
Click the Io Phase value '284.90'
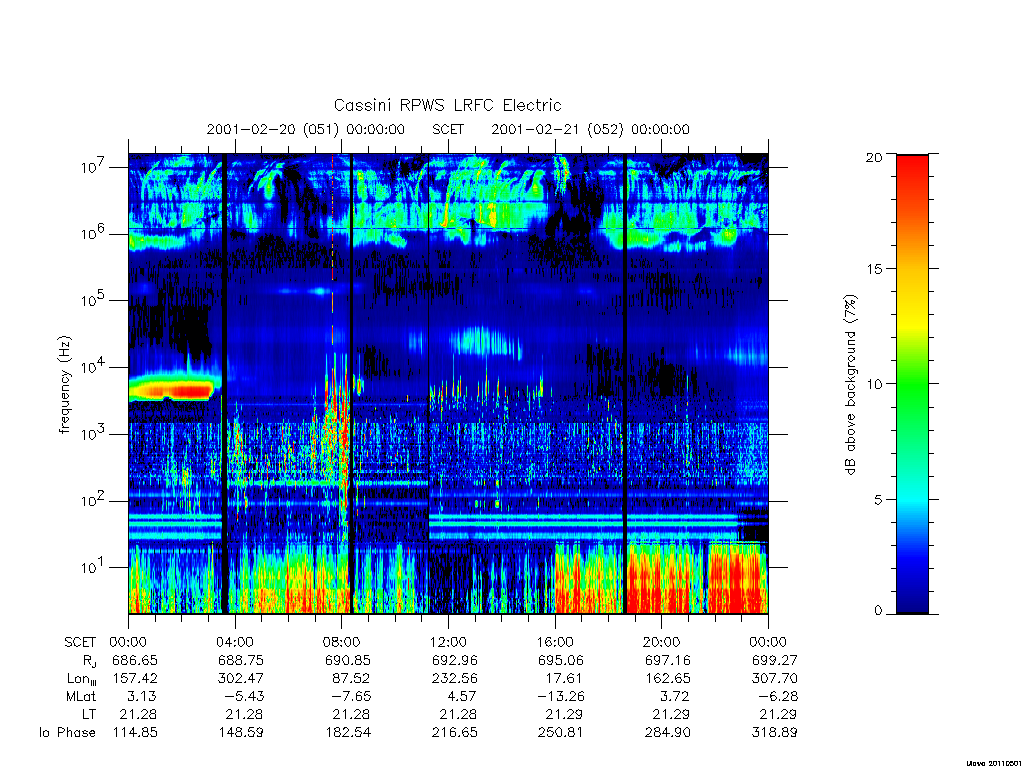(667, 733)
